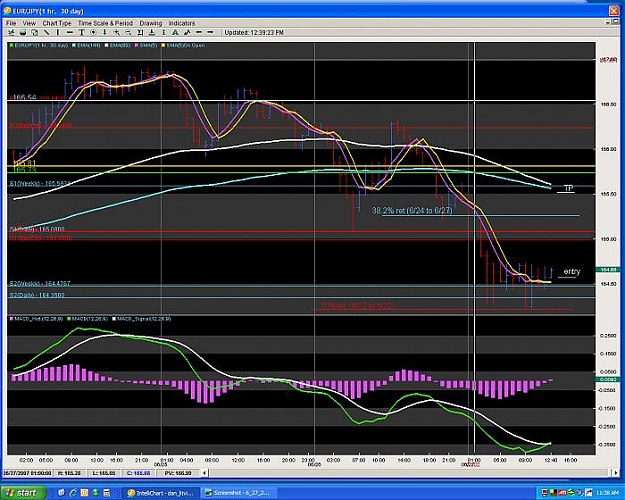
Task: Open the Indicators menu
Action: (x=182, y=23)
